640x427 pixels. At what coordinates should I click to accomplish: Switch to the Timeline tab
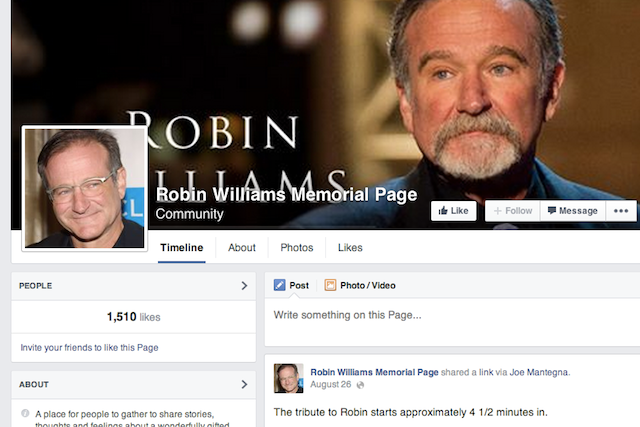click(x=182, y=248)
